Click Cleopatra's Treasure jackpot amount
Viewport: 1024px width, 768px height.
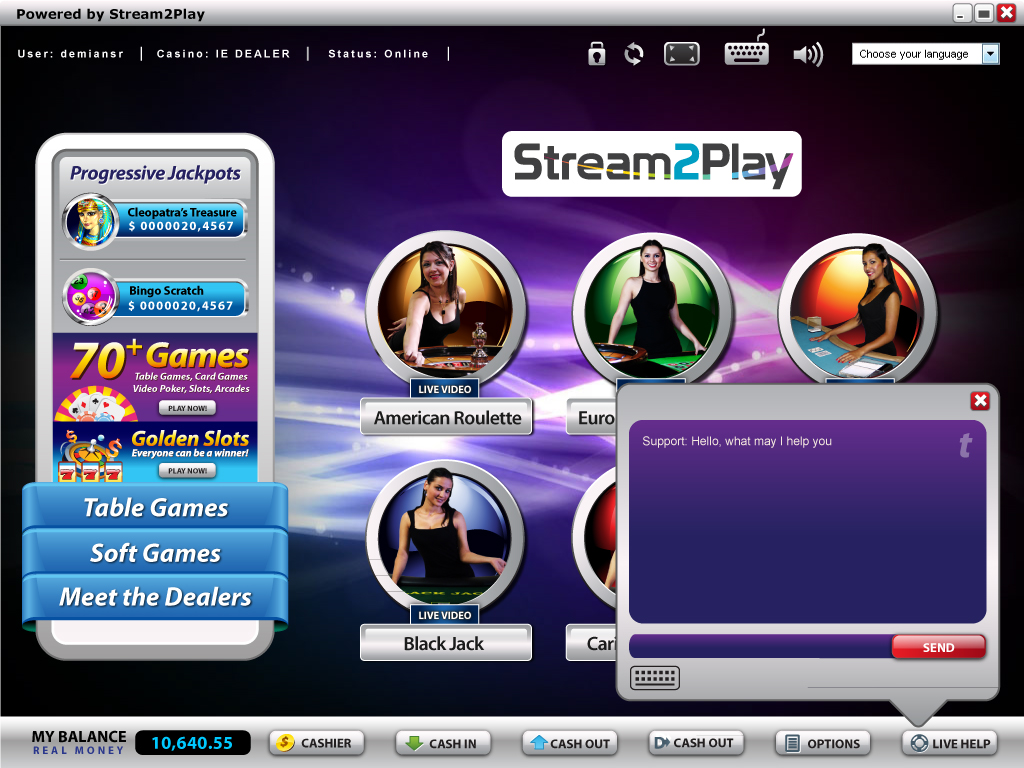click(181, 226)
